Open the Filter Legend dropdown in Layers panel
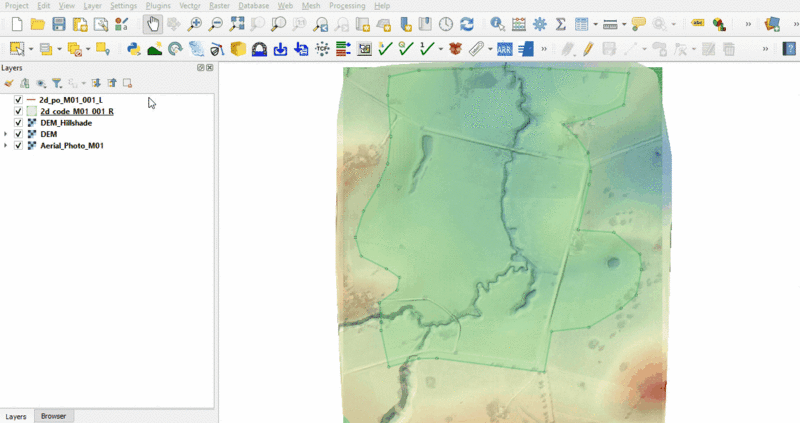The image size is (800, 423). tap(58, 84)
